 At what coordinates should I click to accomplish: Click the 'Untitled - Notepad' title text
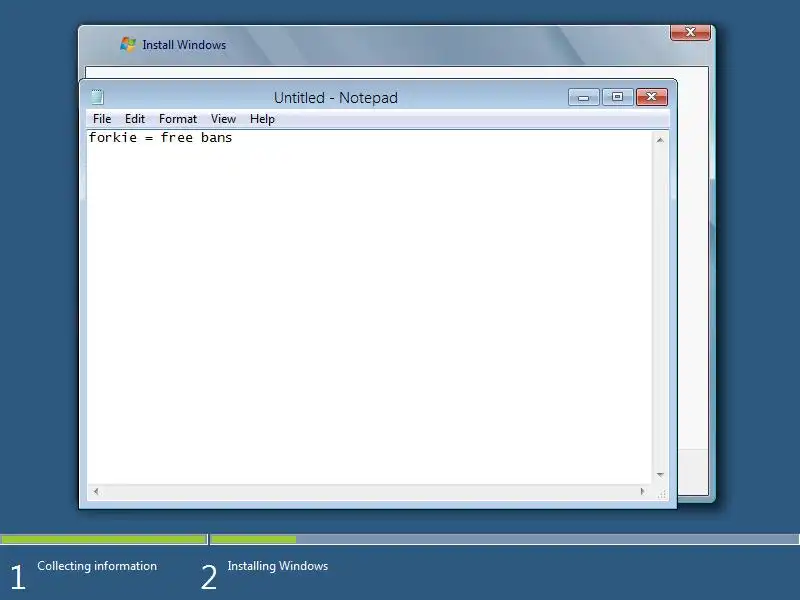(x=336, y=97)
